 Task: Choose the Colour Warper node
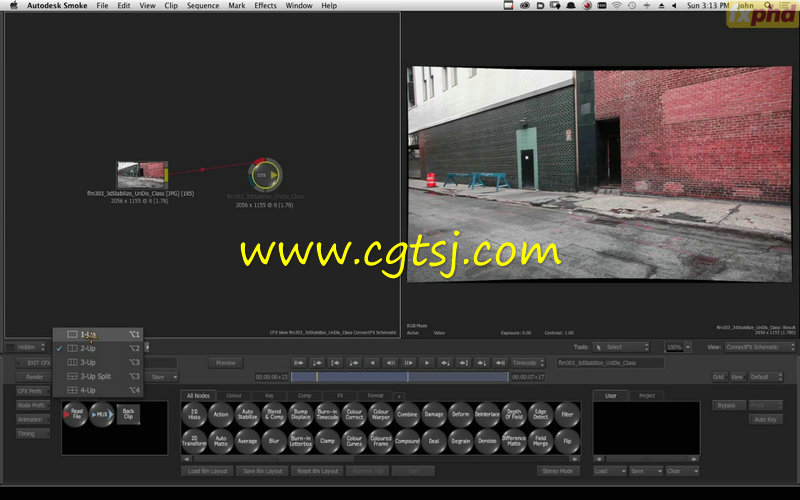click(x=381, y=414)
